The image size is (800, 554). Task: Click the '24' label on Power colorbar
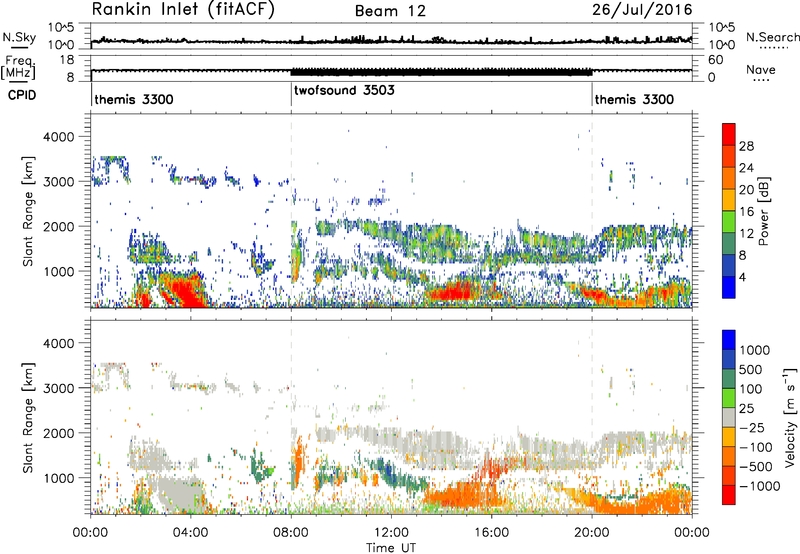pyautogui.click(x=746, y=168)
